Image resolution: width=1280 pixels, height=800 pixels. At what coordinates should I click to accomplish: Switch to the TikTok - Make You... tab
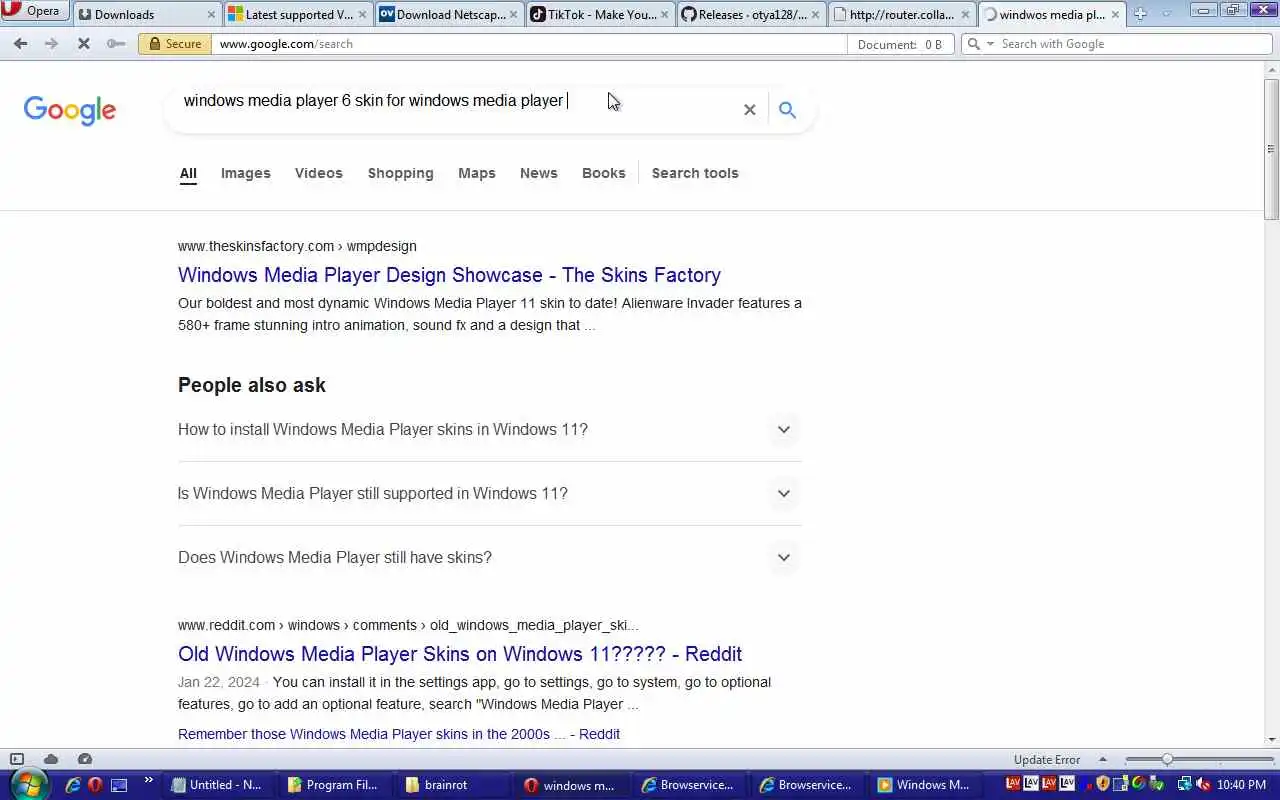tap(600, 14)
